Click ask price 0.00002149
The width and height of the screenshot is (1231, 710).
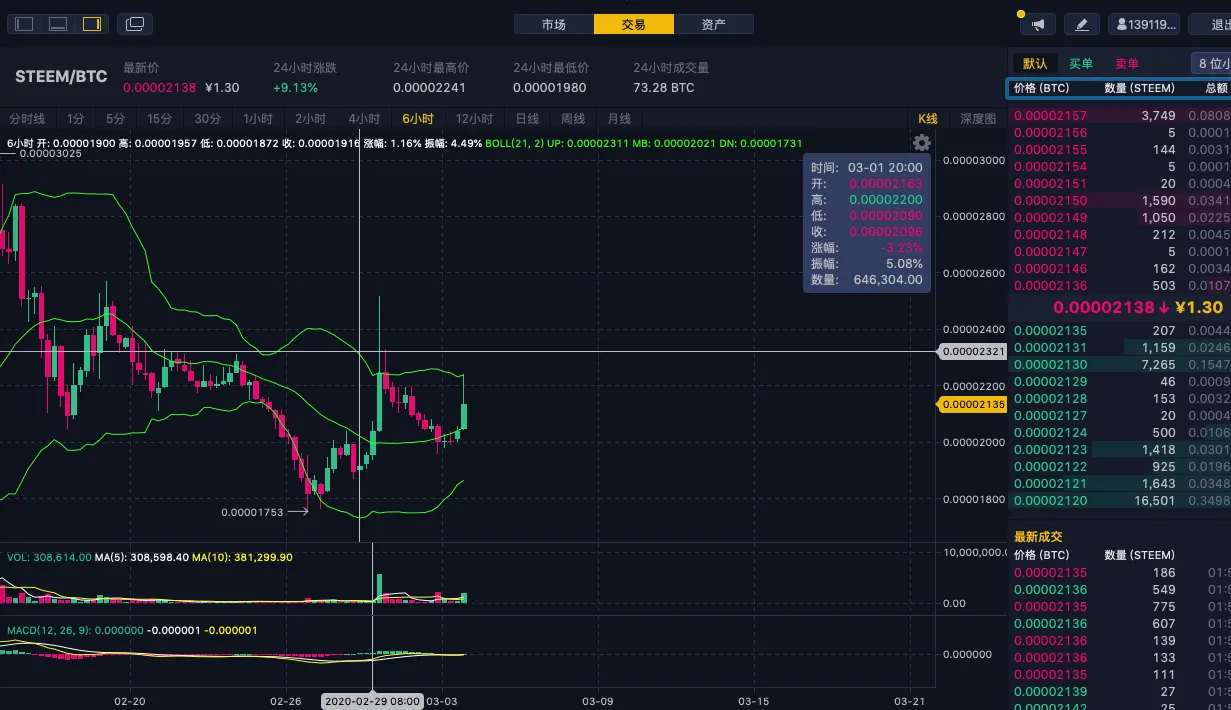(x=1050, y=218)
